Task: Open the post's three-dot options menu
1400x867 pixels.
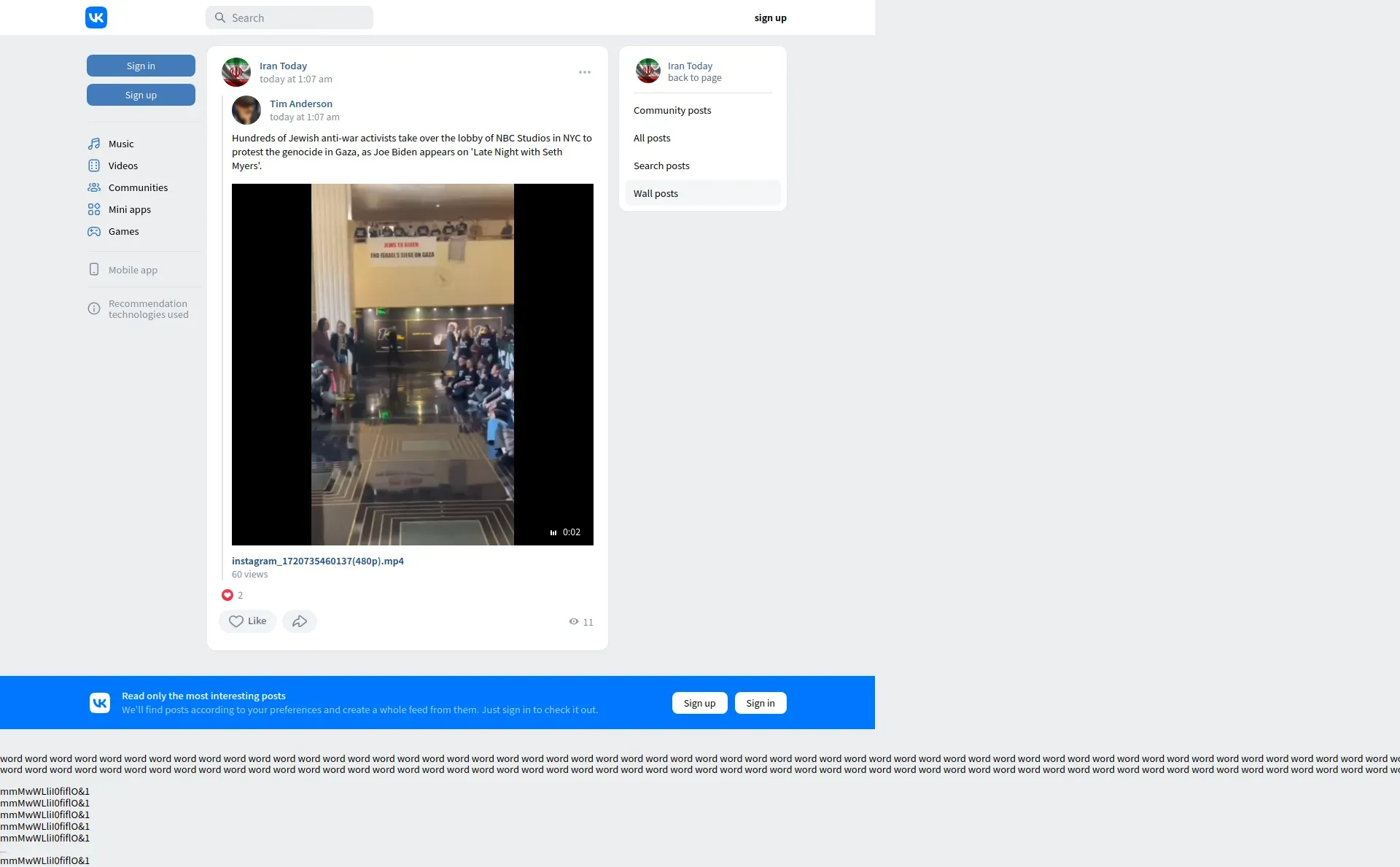Action: click(585, 72)
